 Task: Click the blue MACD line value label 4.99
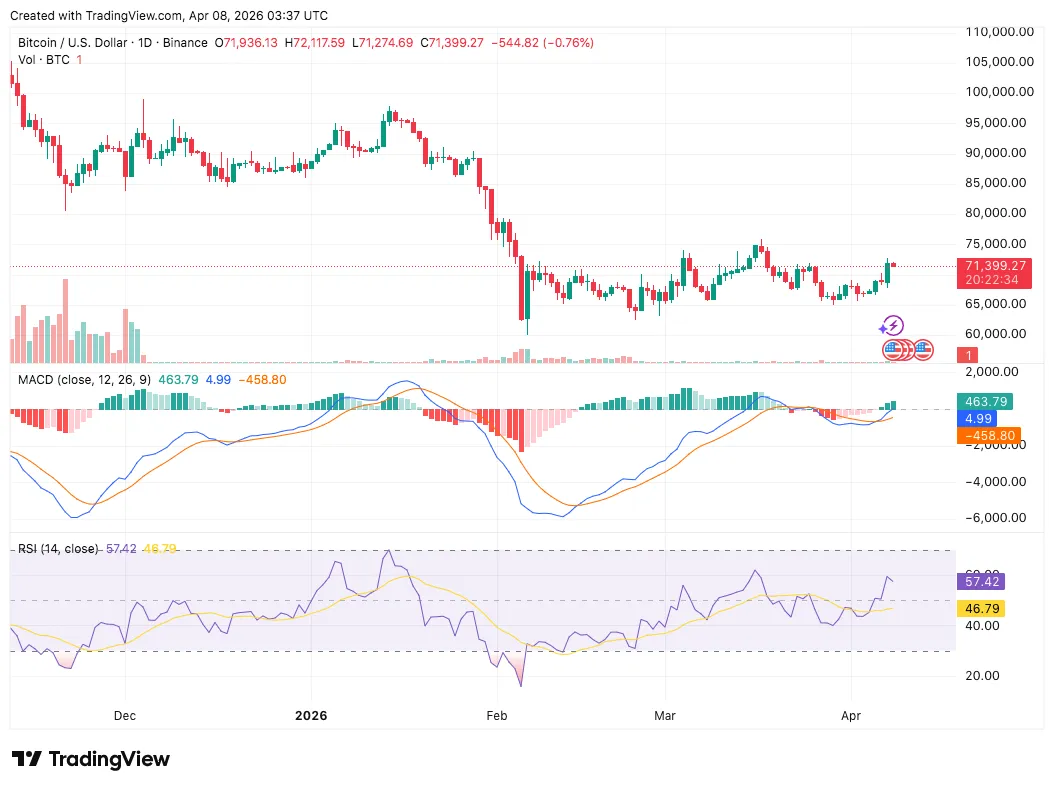[975, 419]
